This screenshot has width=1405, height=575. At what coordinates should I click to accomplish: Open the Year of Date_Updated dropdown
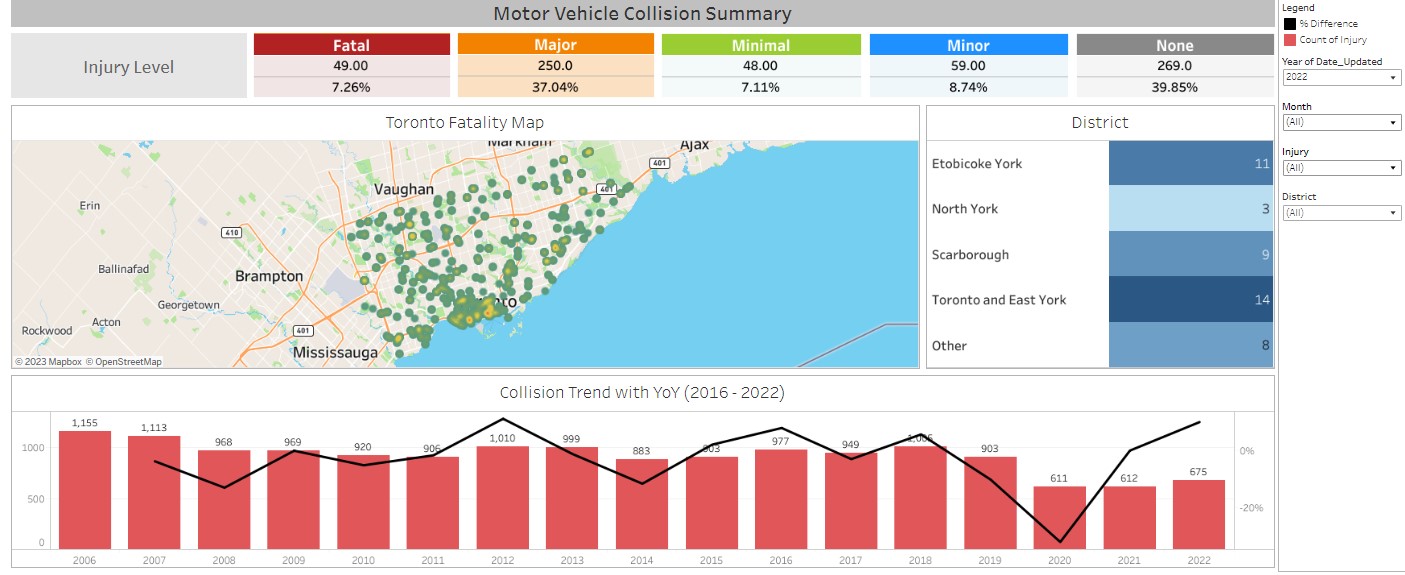[x=1340, y=77]
